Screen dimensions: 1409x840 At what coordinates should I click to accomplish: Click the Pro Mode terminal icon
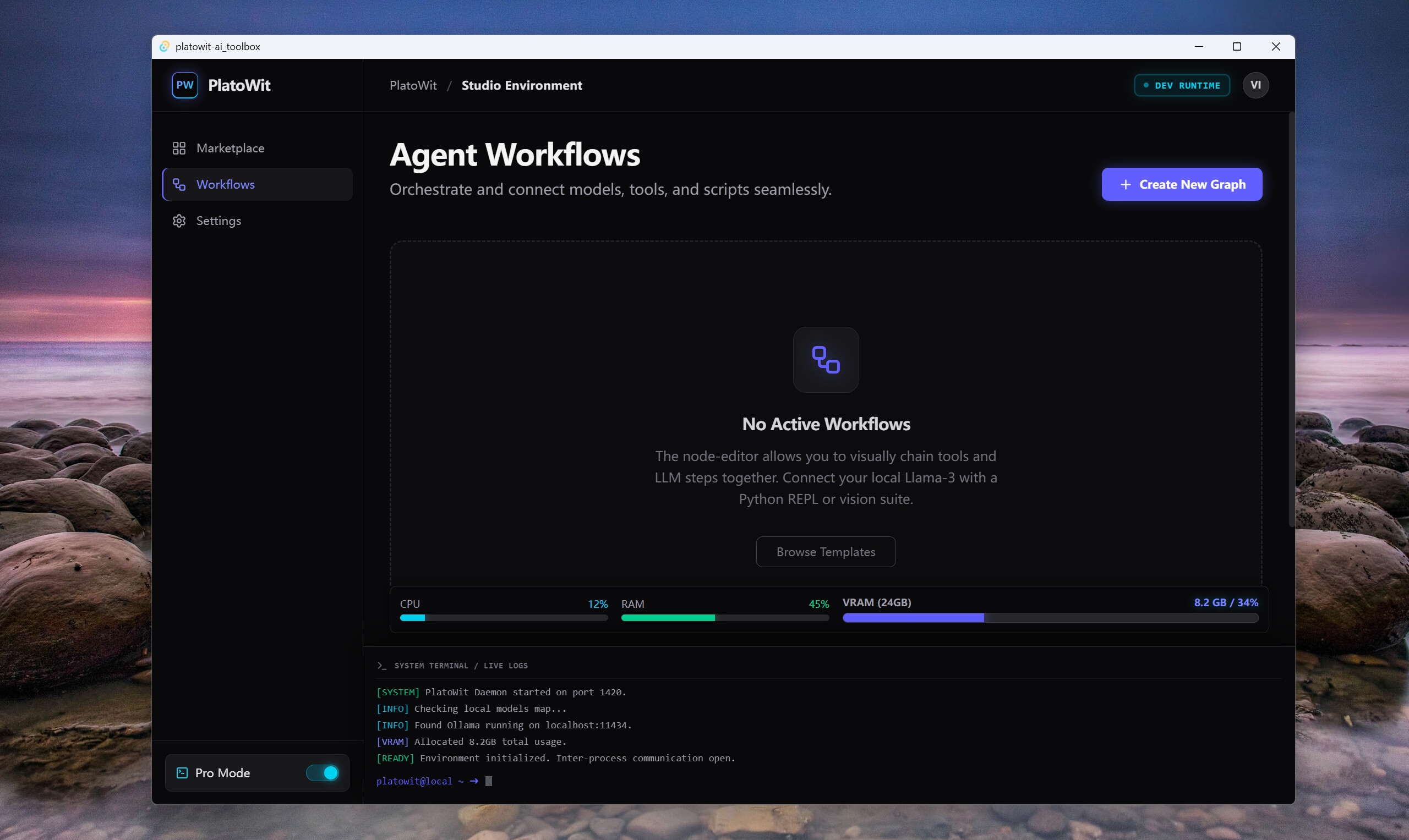click(x=182, y=773)
